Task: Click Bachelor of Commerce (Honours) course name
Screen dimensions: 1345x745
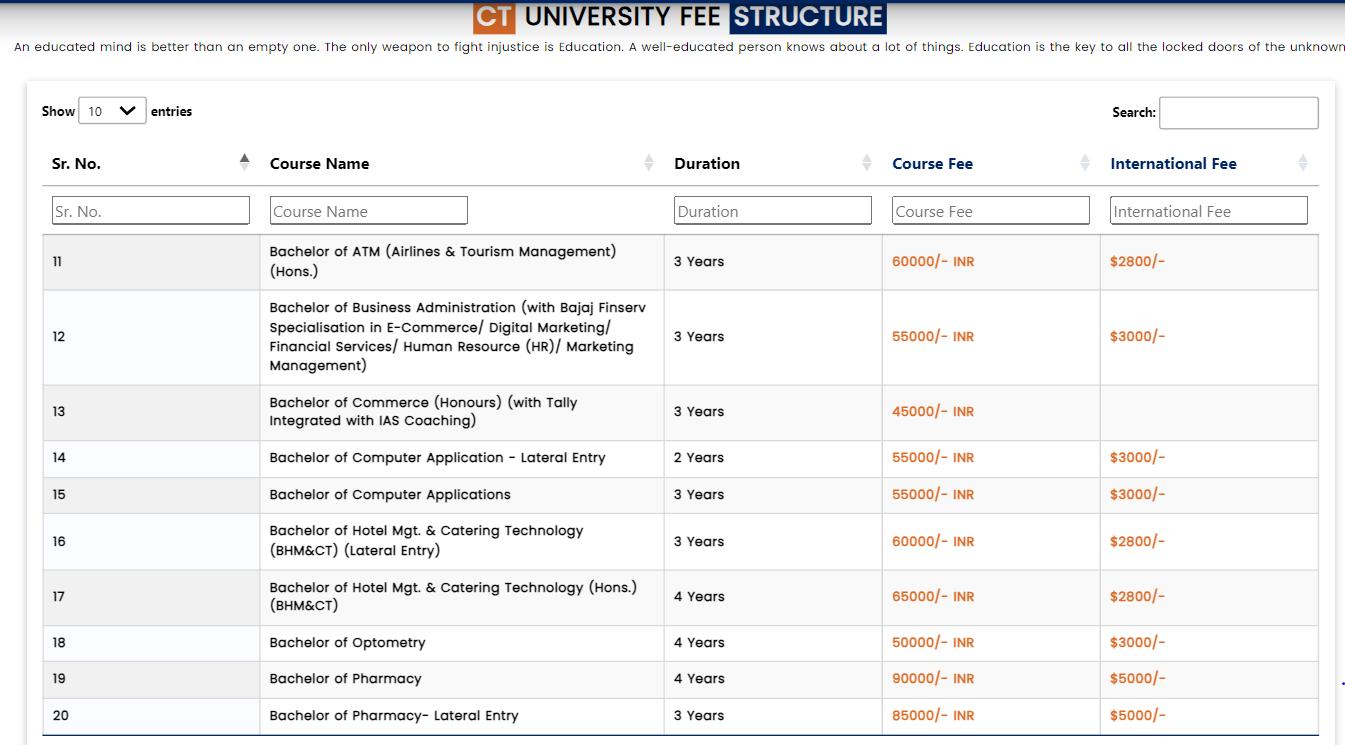Action: click(x=423, y=411)
